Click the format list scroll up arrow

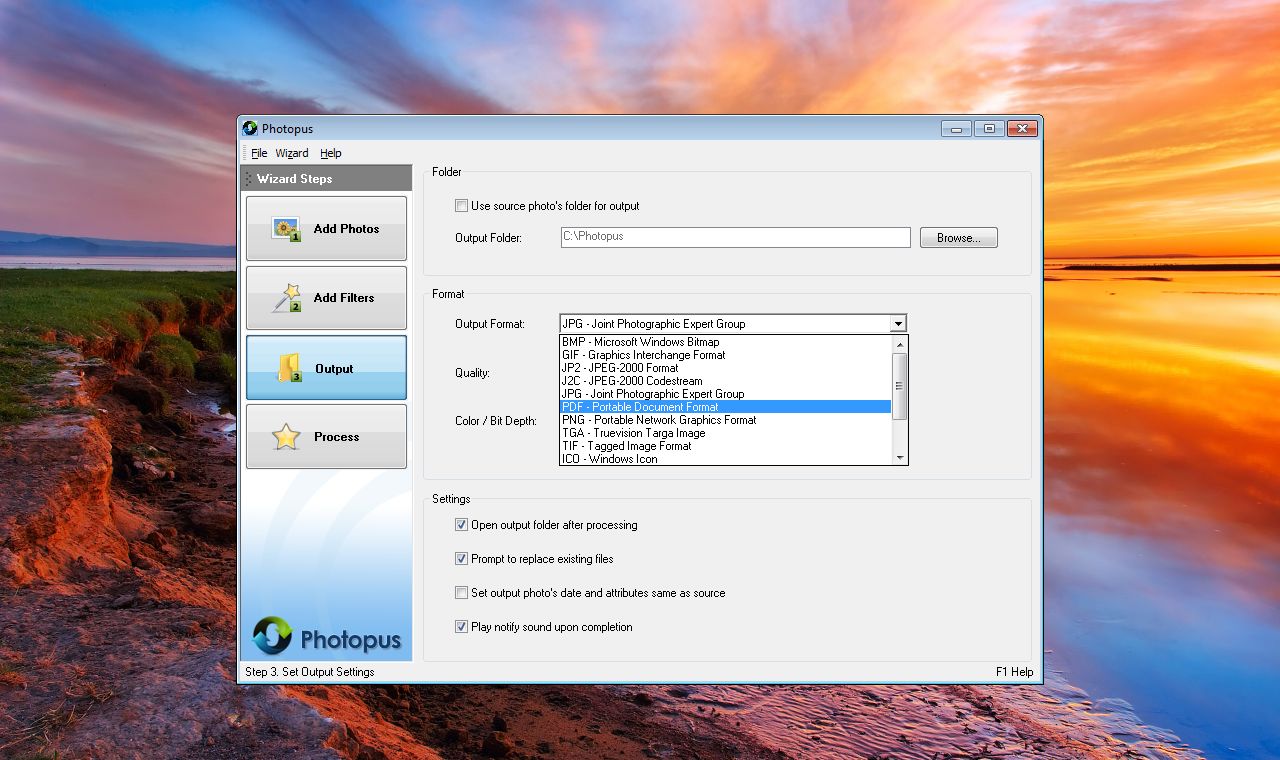899,344
